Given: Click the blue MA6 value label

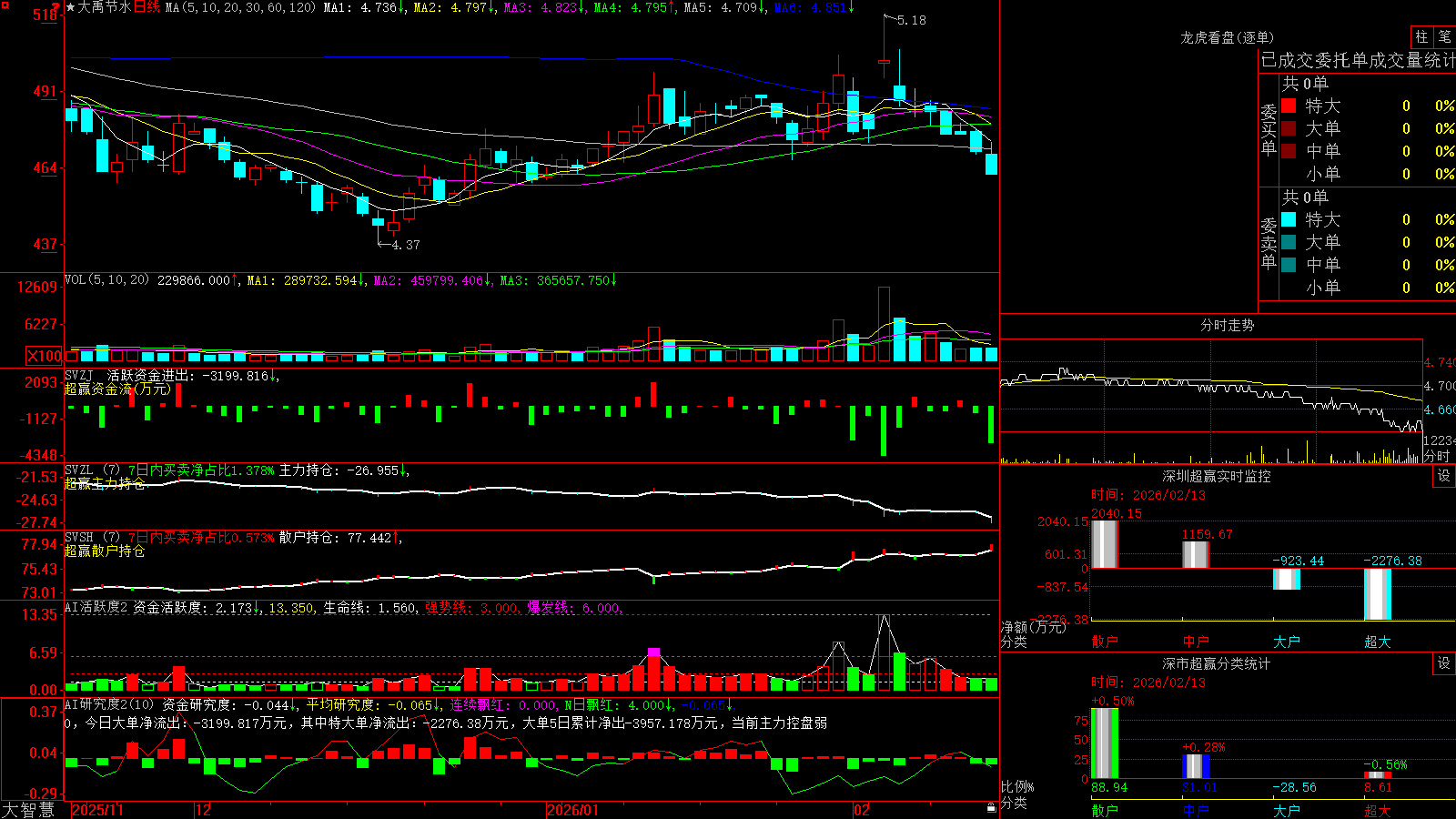Looking at the screenshot, I should click(814, 7).
